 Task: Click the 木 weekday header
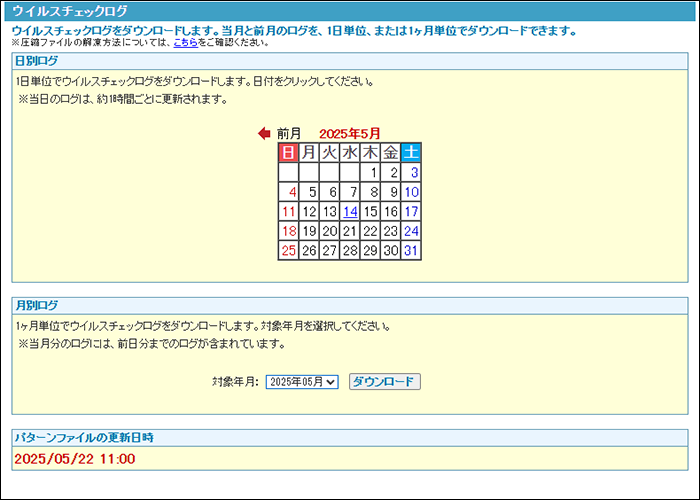click(370, 153)
